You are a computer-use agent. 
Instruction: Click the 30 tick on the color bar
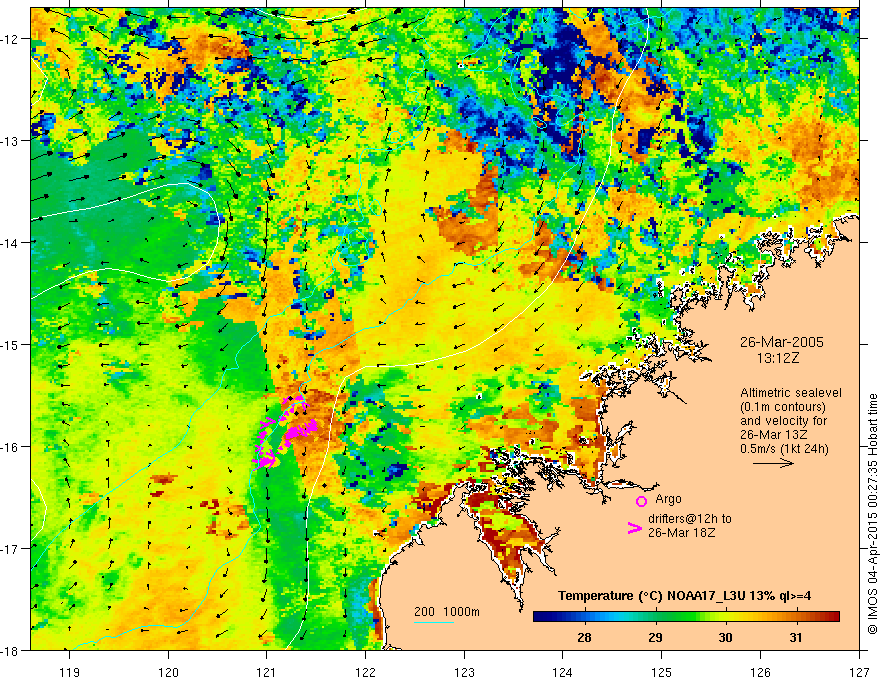[725, 637]
